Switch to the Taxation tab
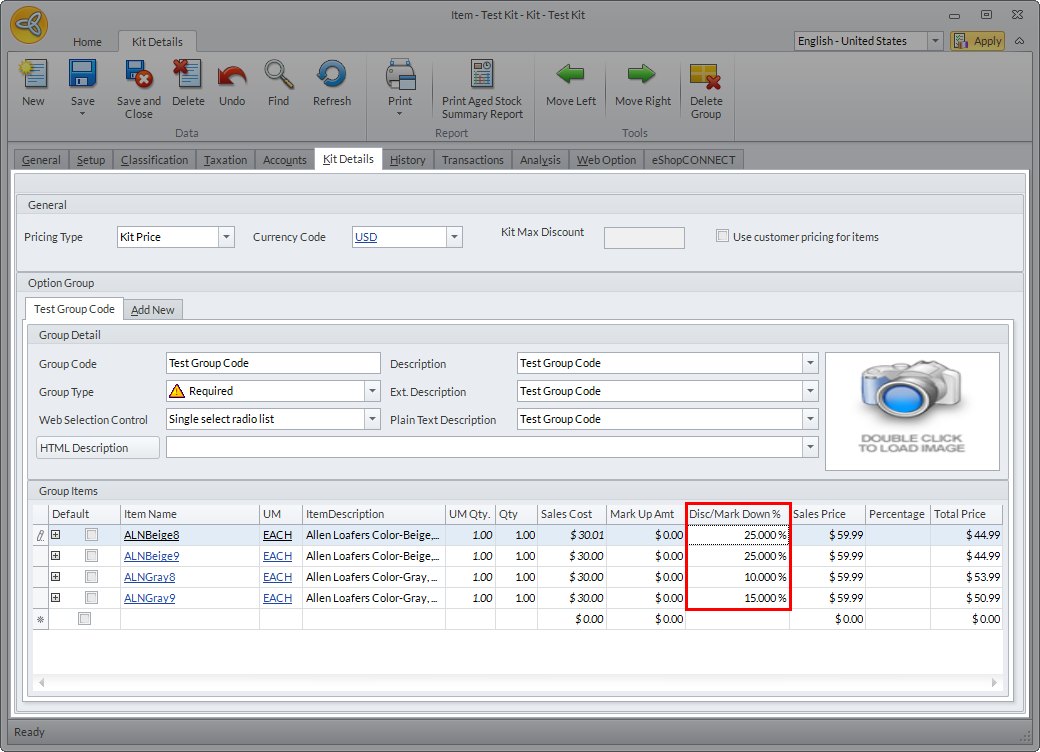 [225, 160]
